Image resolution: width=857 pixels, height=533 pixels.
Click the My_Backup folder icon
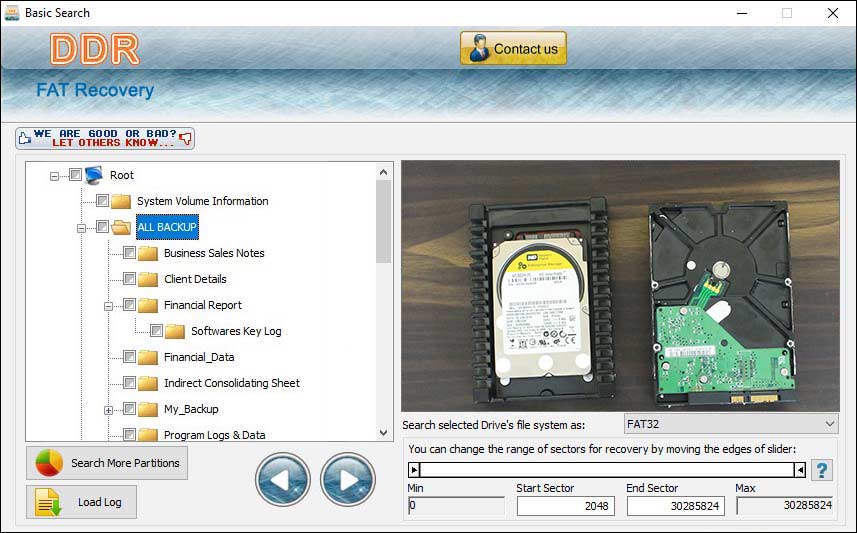click(x=148, y=409)
